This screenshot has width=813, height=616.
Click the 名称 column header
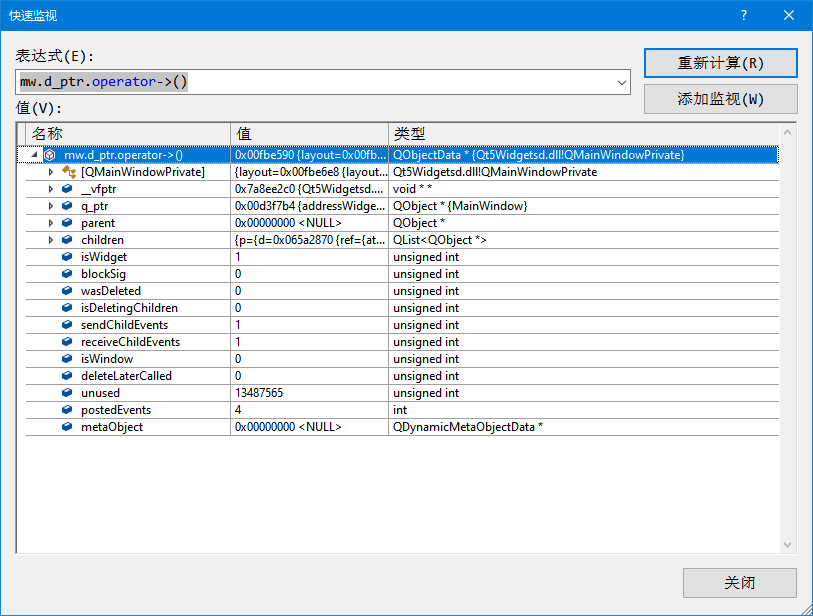coord(128,134)
